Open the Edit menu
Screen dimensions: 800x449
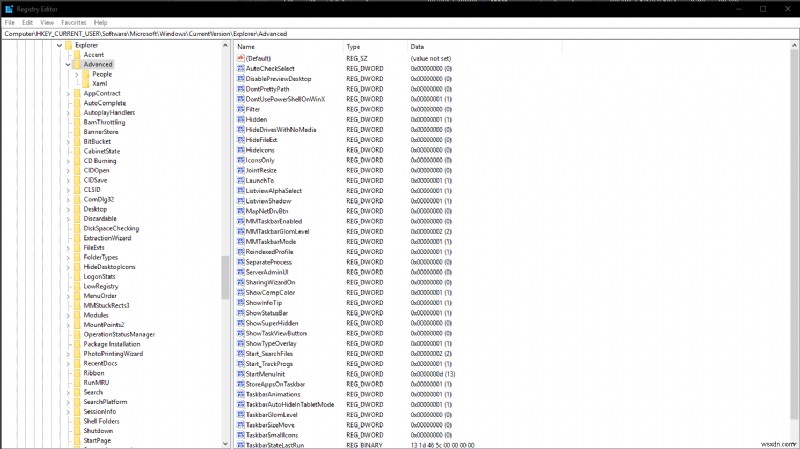point(27,21)
